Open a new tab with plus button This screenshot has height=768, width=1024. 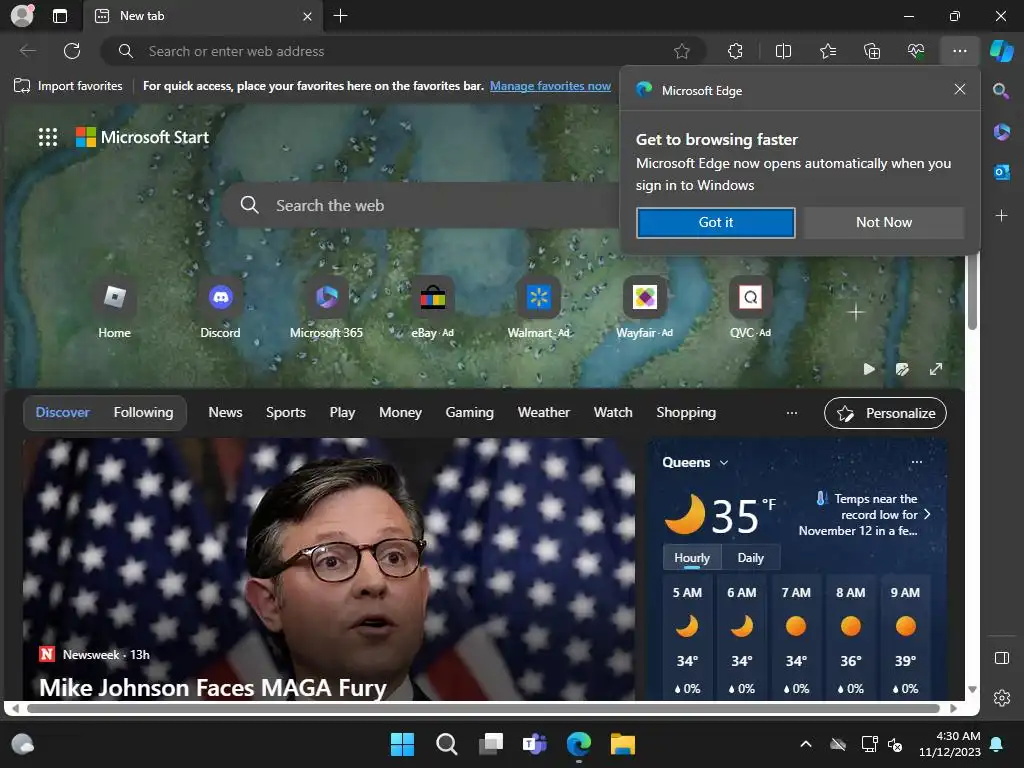tap(340, 16)
